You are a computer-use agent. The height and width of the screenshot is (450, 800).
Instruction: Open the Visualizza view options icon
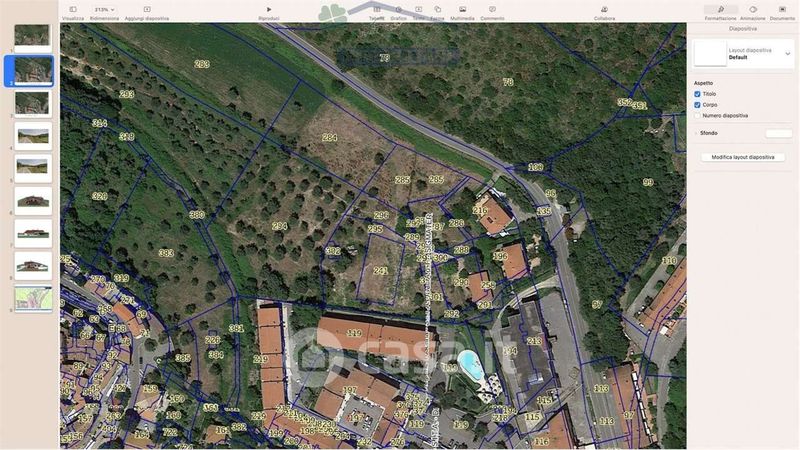(x=73, y=9)
